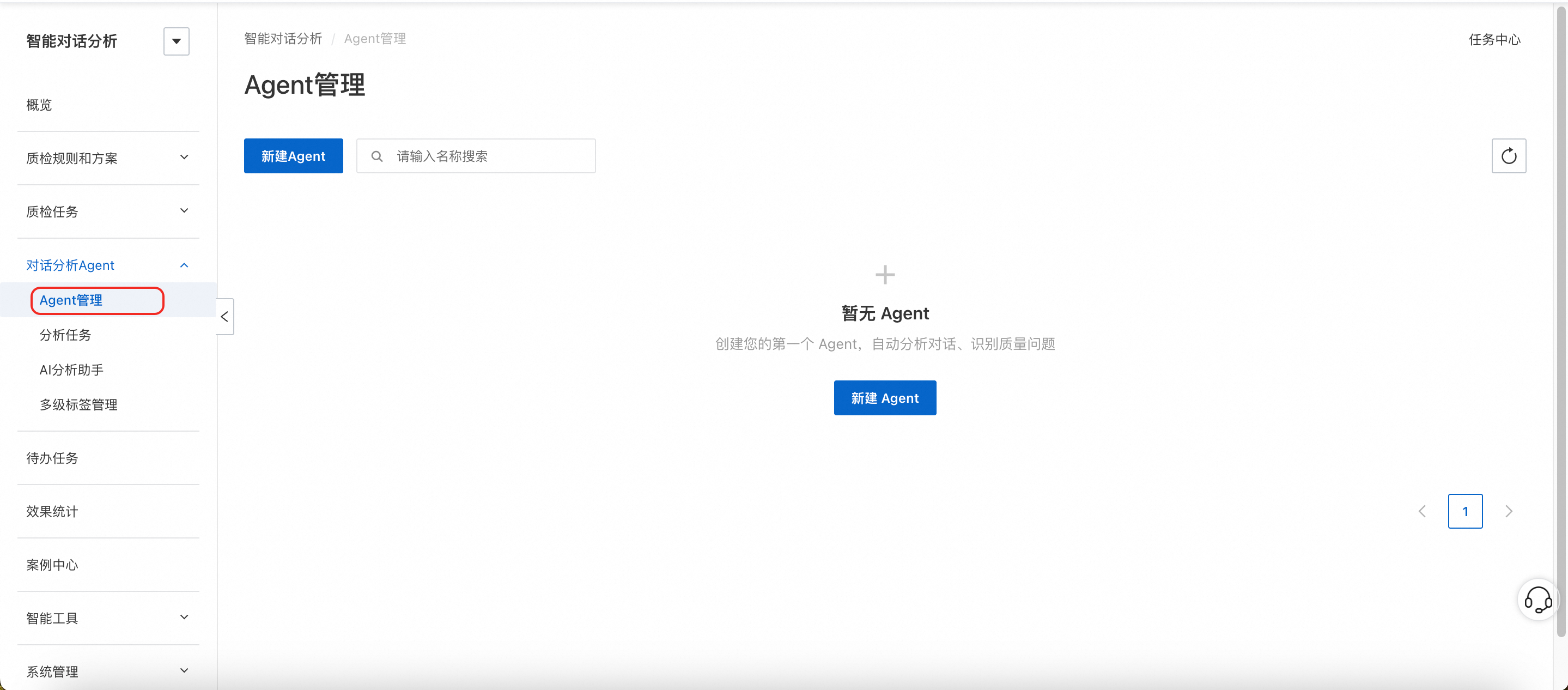Click the top 新建Agent button

(294, 156)
